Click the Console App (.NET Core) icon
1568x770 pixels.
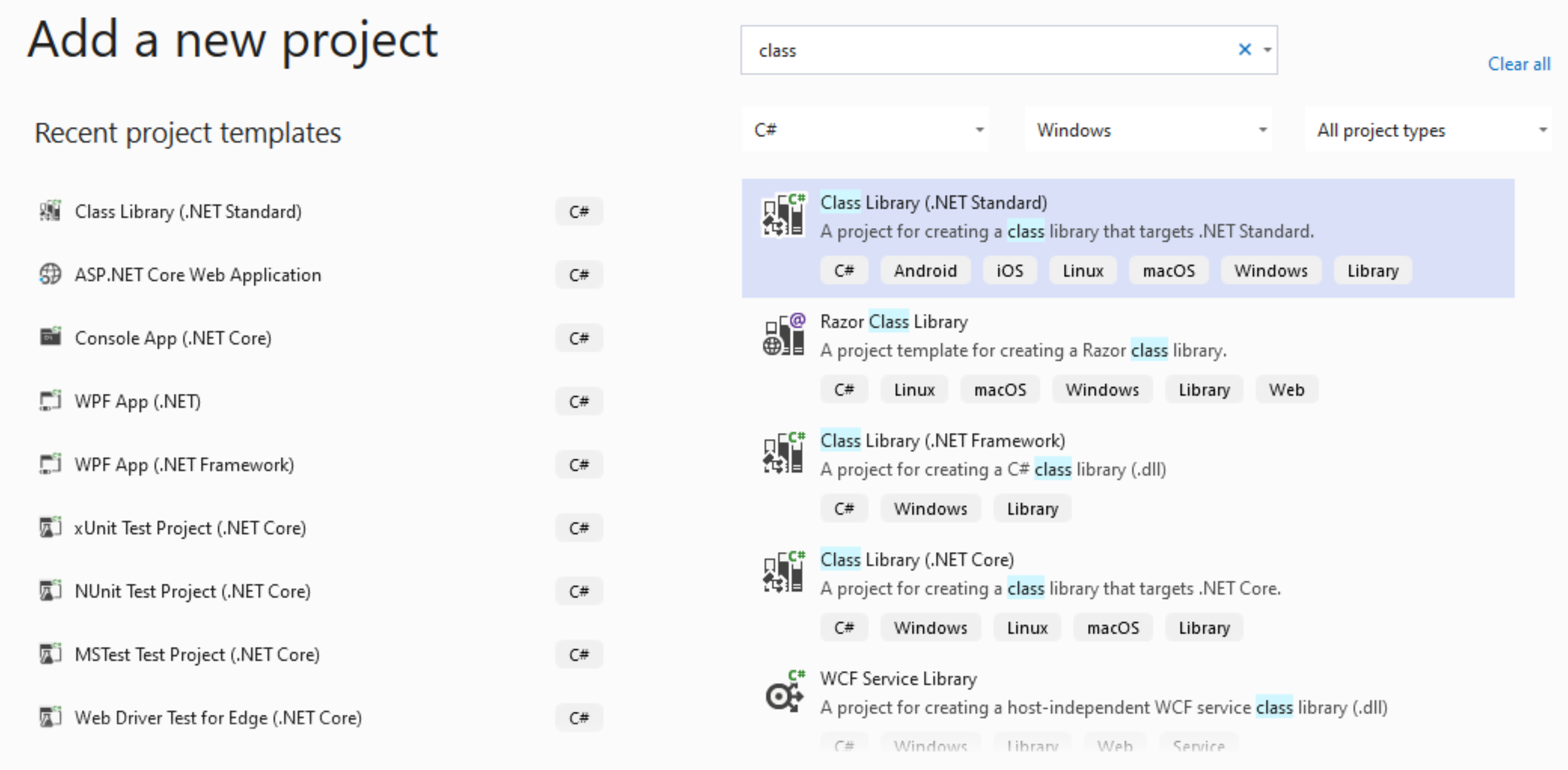coord(50,336)
